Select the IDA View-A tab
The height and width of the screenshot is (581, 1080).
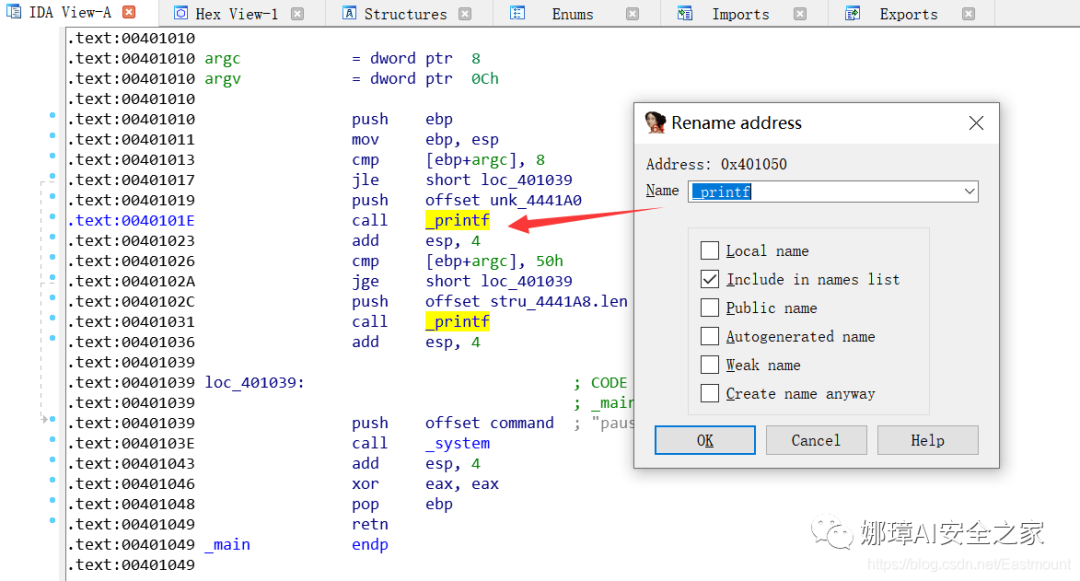tap(70, 12)
